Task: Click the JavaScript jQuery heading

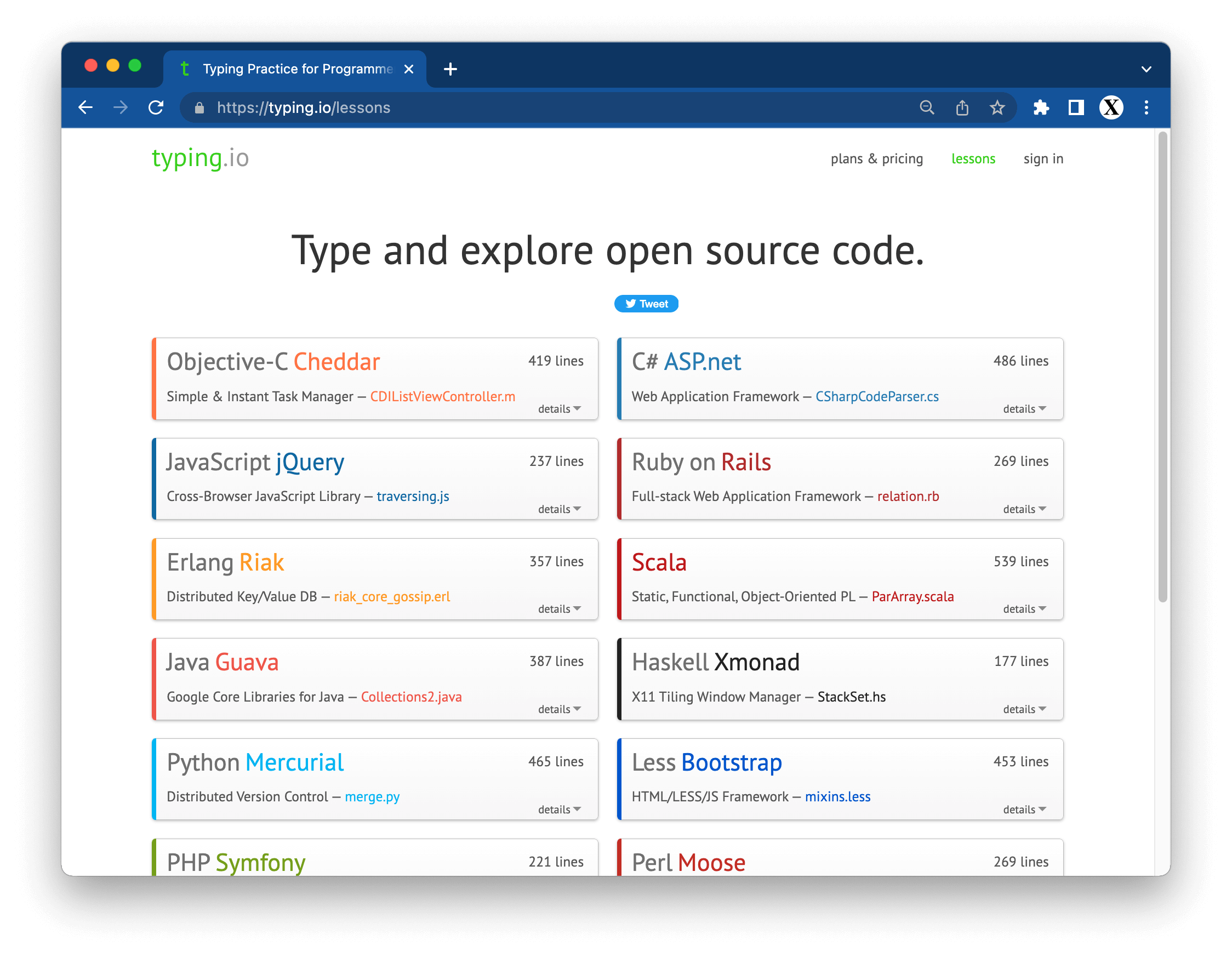Action: (255, 462)
